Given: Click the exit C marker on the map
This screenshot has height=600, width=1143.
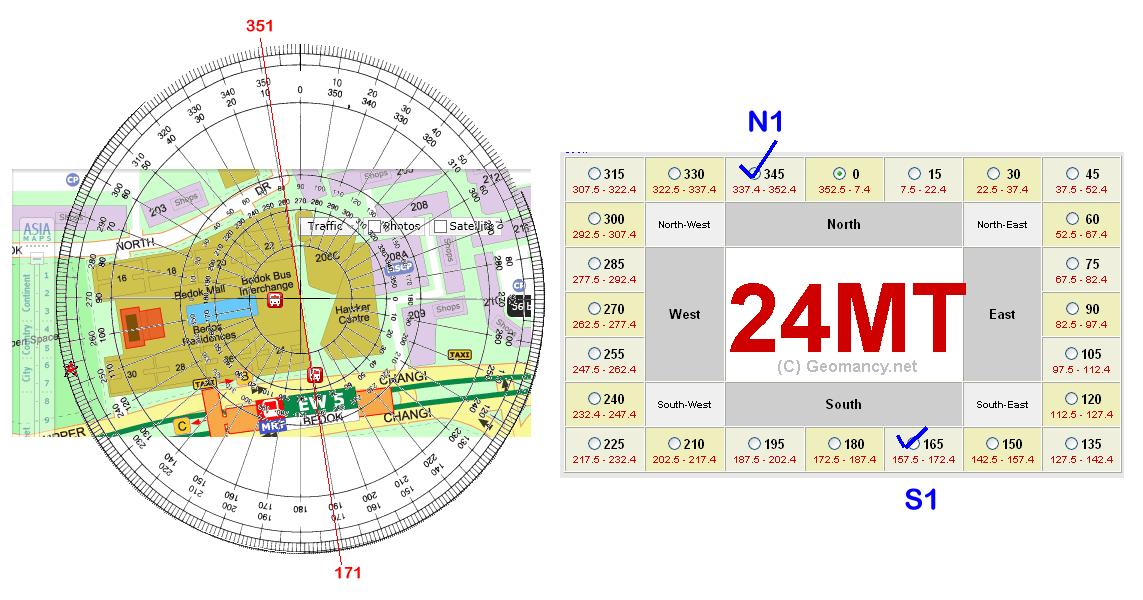Looking at the screenshot, I should [183, 427].
